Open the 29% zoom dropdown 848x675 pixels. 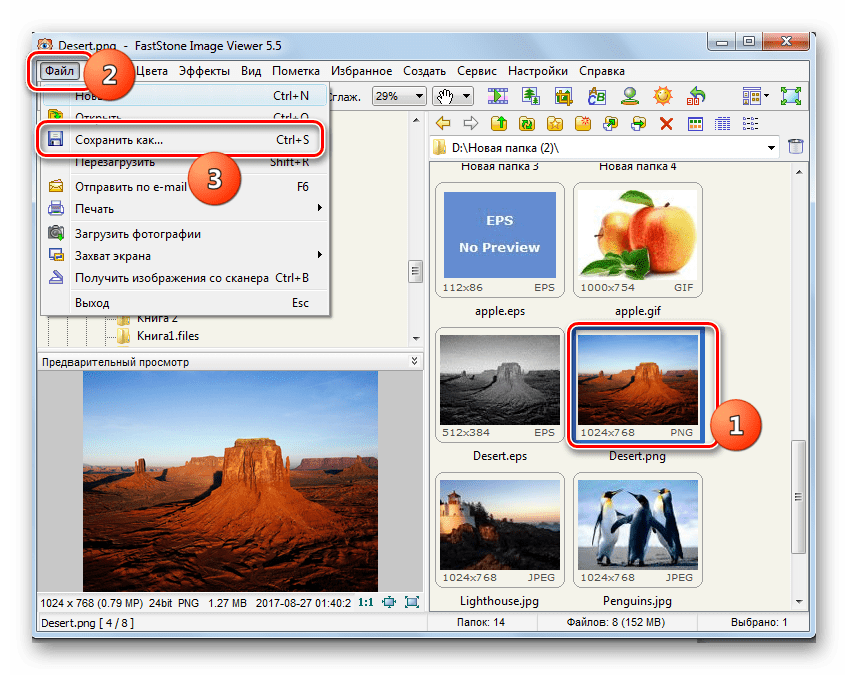click(419, 96)
